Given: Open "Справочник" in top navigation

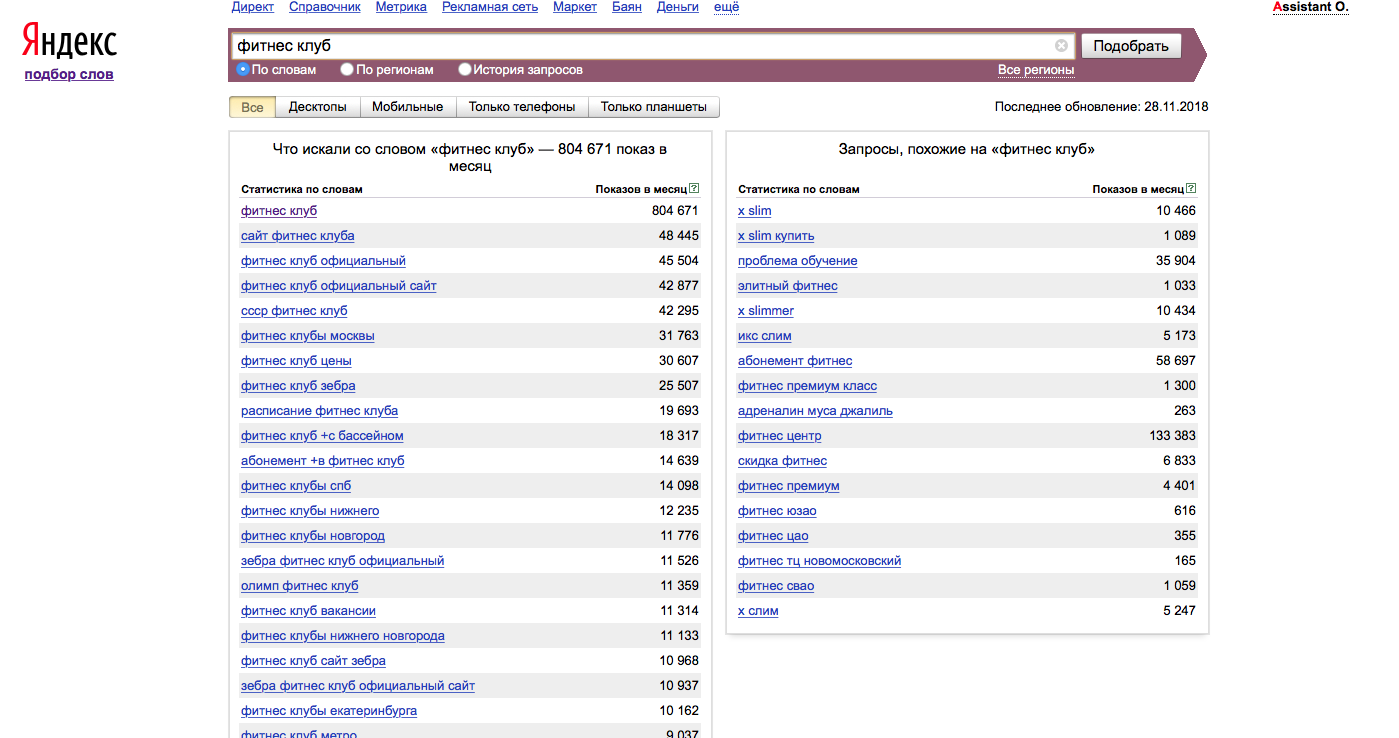Looking at the screenshot, I should click(325, 7).
